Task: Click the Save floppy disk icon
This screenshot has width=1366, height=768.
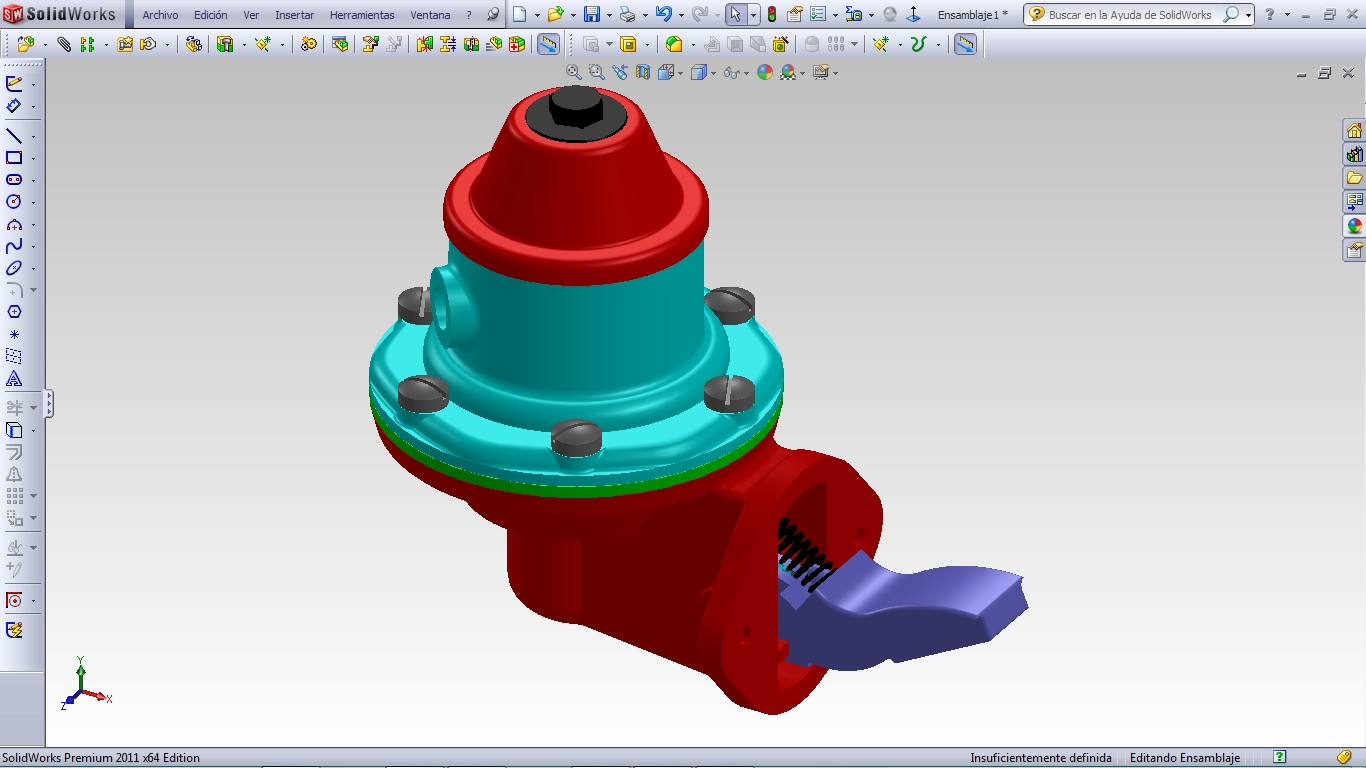Action: coord(592,15)
